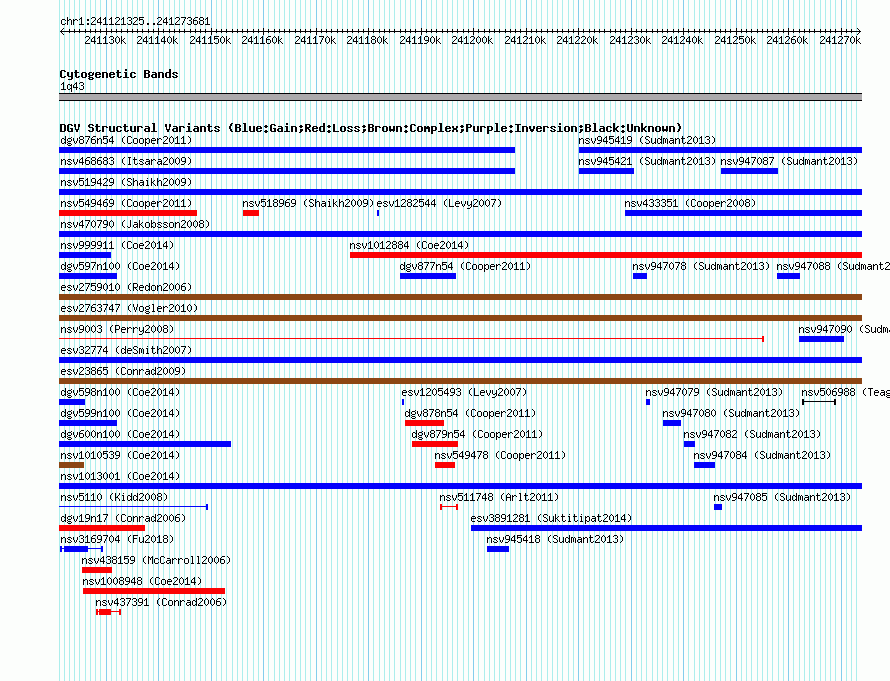Select the nsv947082 (Sudmant2013) label
890x681 pixels.
point(752,434)
